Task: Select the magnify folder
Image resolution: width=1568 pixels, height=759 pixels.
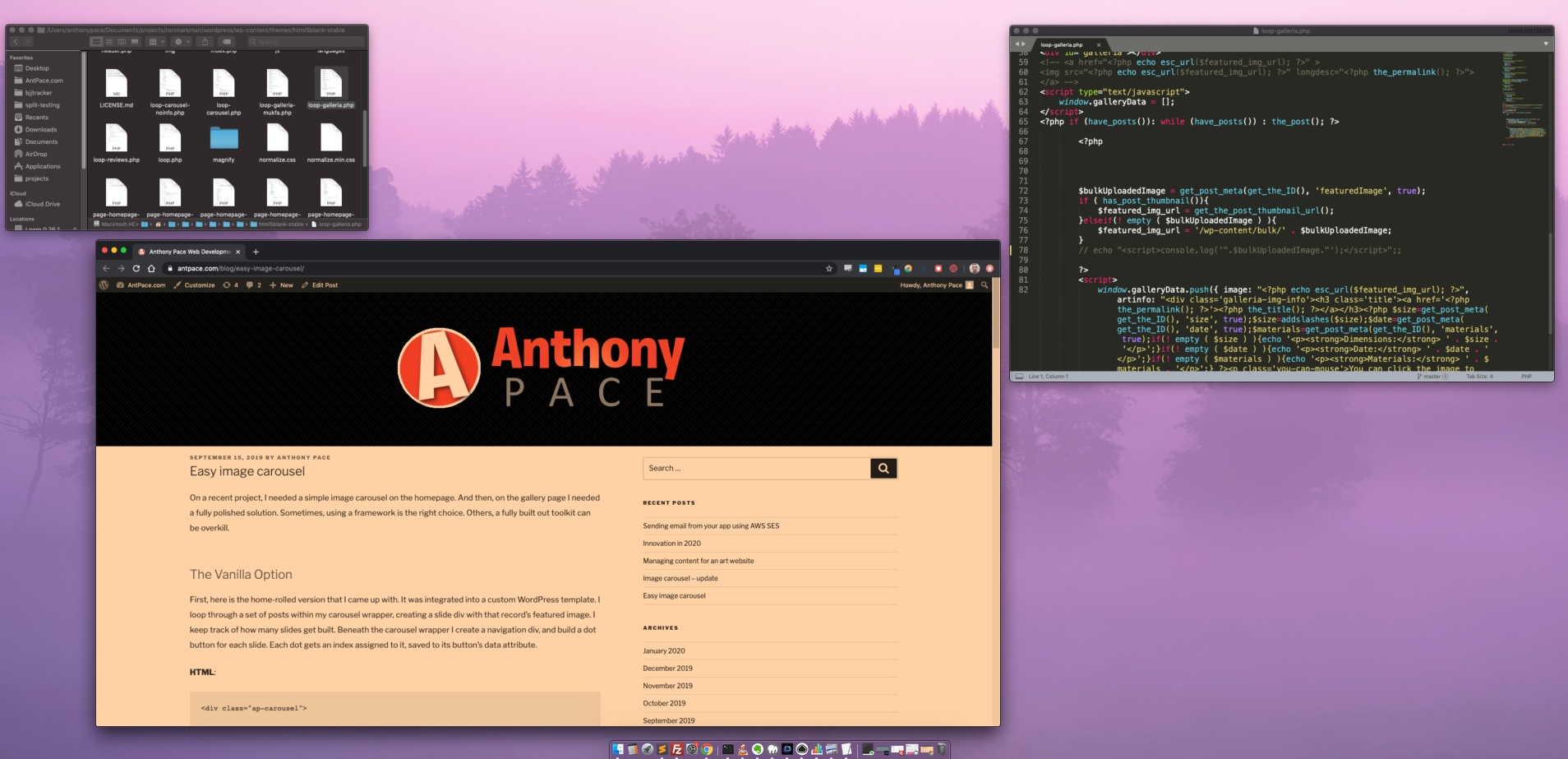Action: pos(224,143)
